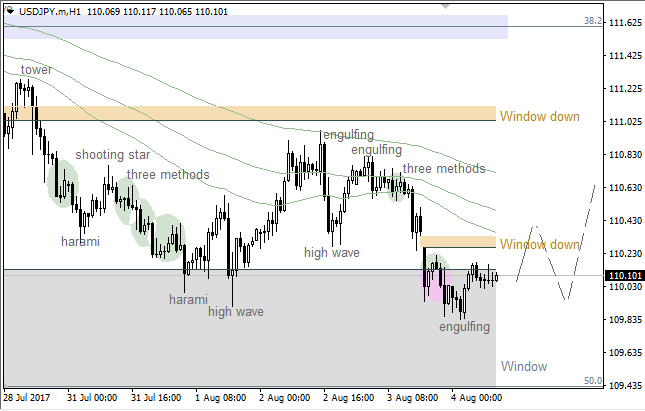Select the current price tag 110.101
The image size is (645, 411).
point(625,276)
